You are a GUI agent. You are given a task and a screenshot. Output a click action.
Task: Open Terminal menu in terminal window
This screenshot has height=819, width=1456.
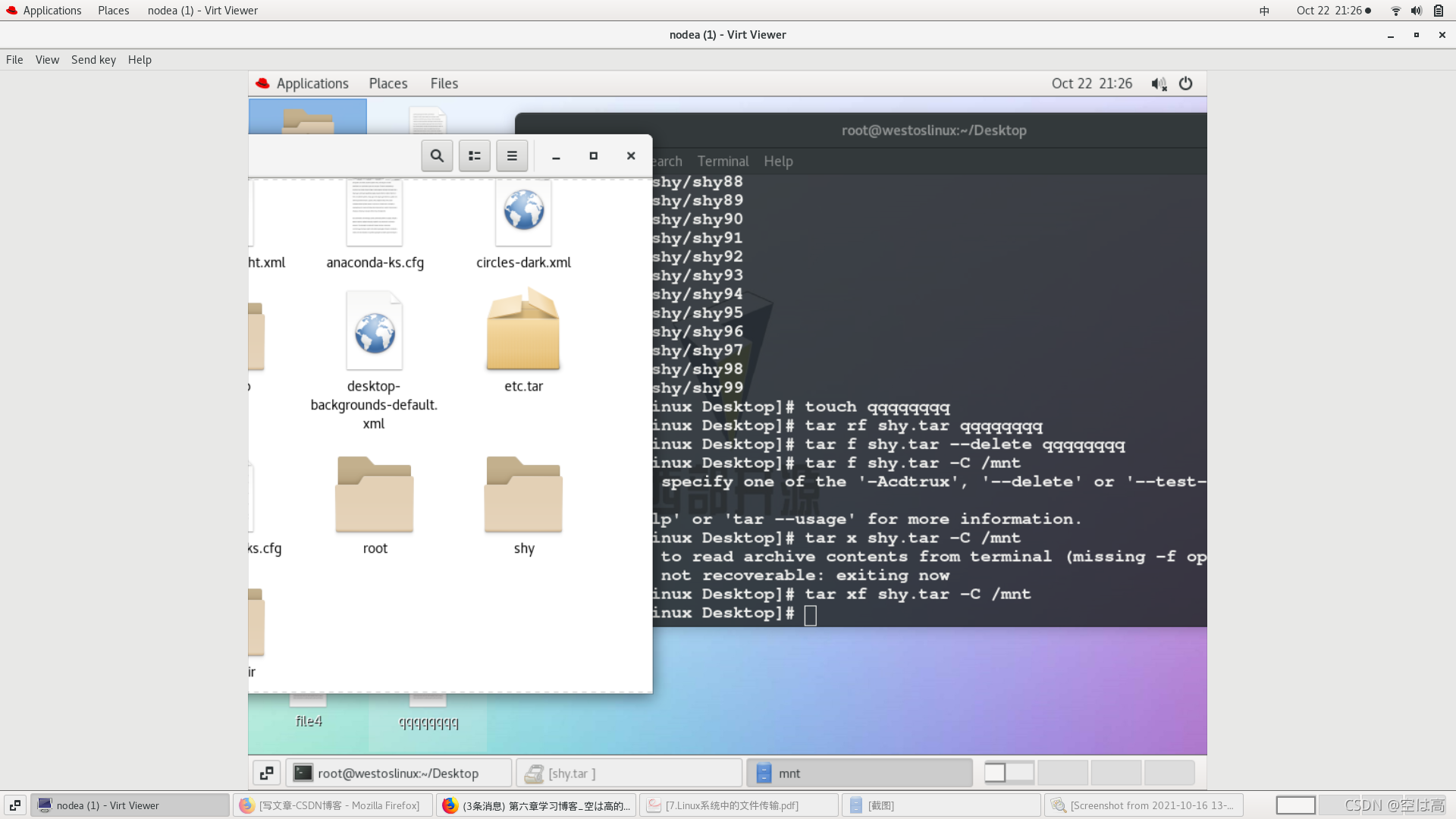click(x=723, y=161)
